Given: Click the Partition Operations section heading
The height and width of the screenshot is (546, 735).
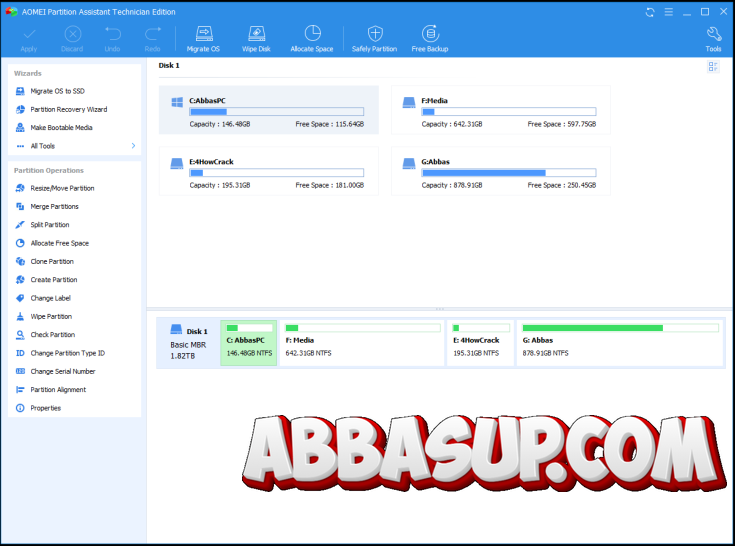Looking at the screenshot, I should click(x=49, y=170).
